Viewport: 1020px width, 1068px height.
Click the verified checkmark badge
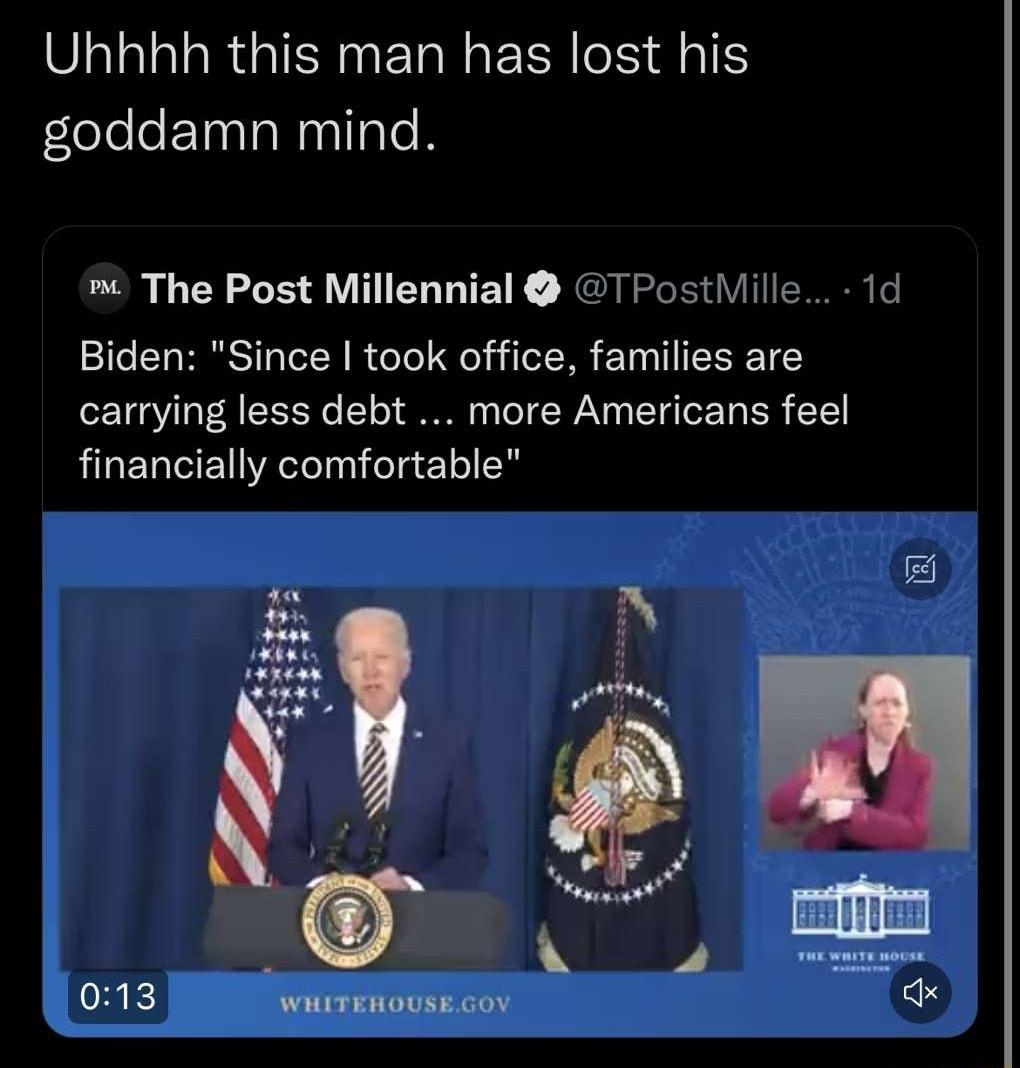click(542, 288)
